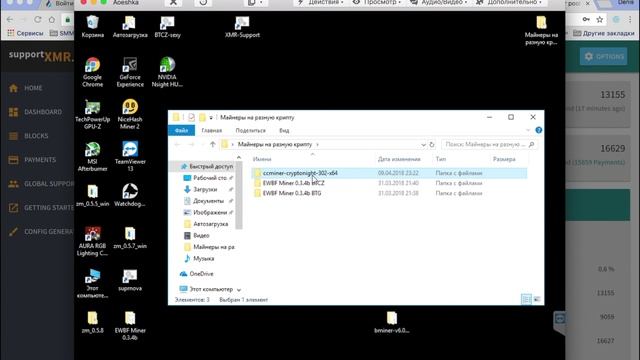The image size is (640, 360).
Task: Sort files by the Имя column header
Action: point(262,159)
